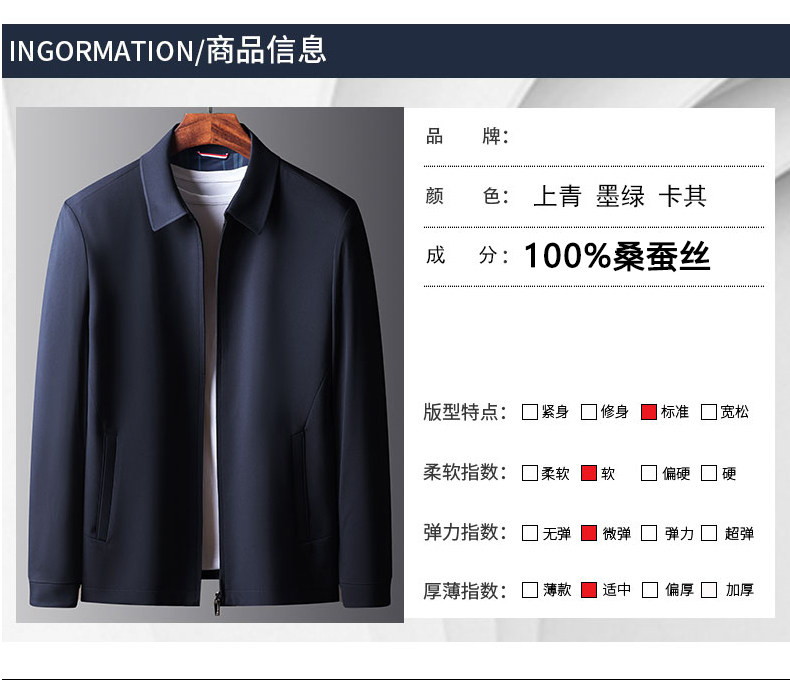Toggle the red 微弹 elasticity checkbox
Viewport: 790px width, 680px height.
click(x=588, y=533)
